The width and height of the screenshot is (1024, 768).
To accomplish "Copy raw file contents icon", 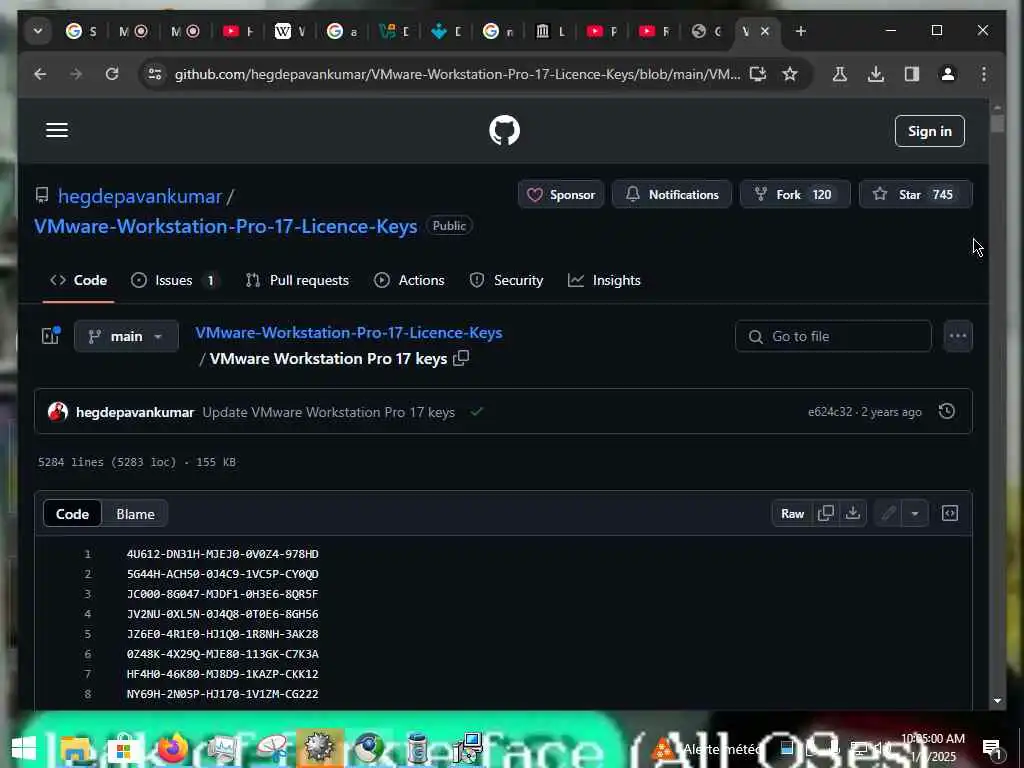I will coord(825,513).
